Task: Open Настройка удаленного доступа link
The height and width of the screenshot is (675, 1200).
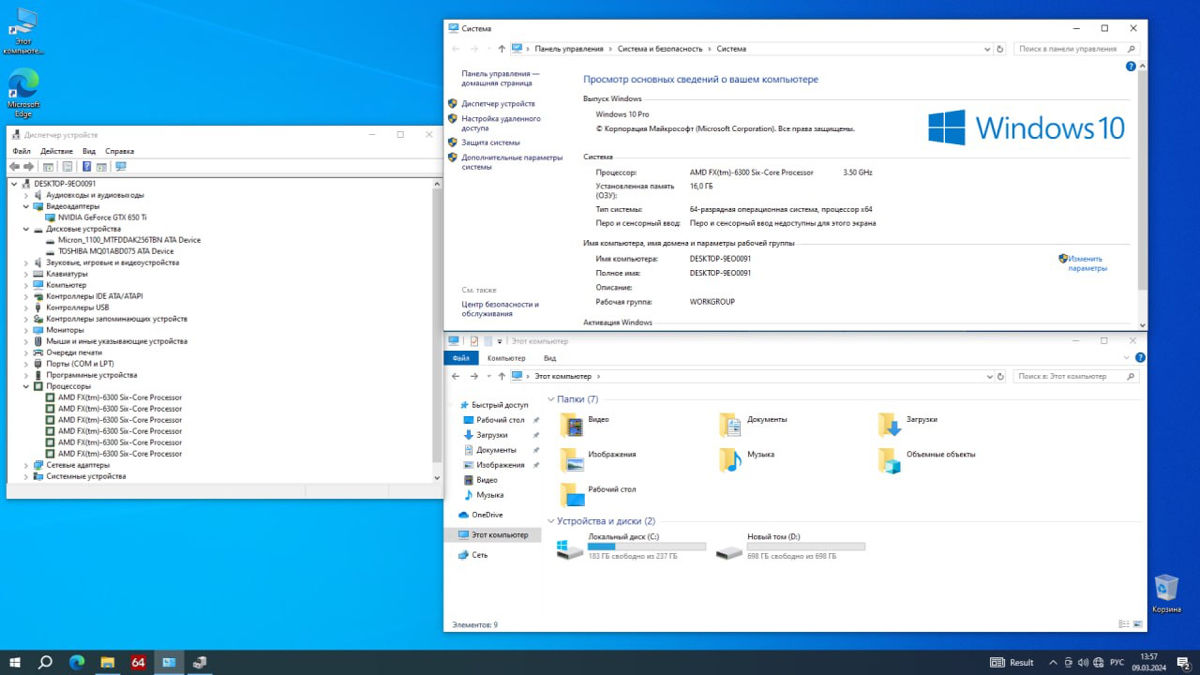Action: click(501, 123)
